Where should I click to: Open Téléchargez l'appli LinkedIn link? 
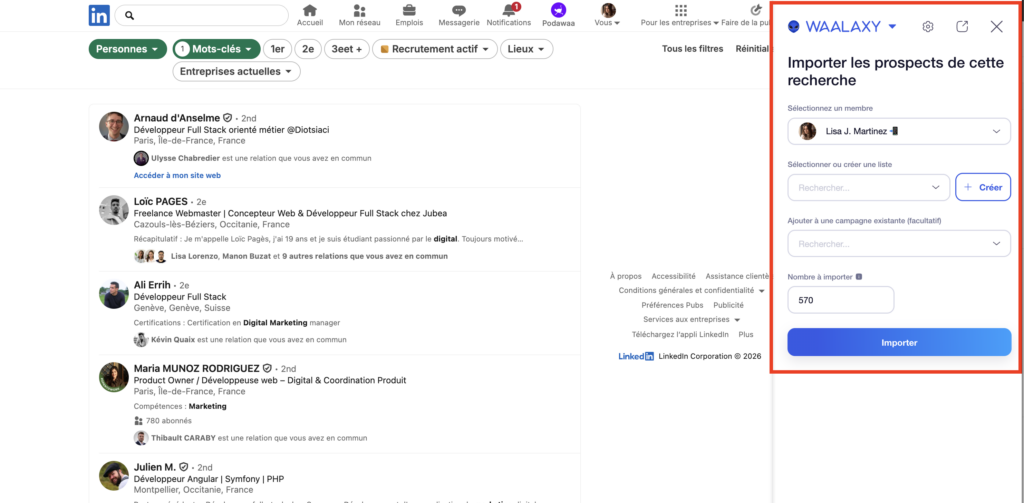click(x=680, y=334)
